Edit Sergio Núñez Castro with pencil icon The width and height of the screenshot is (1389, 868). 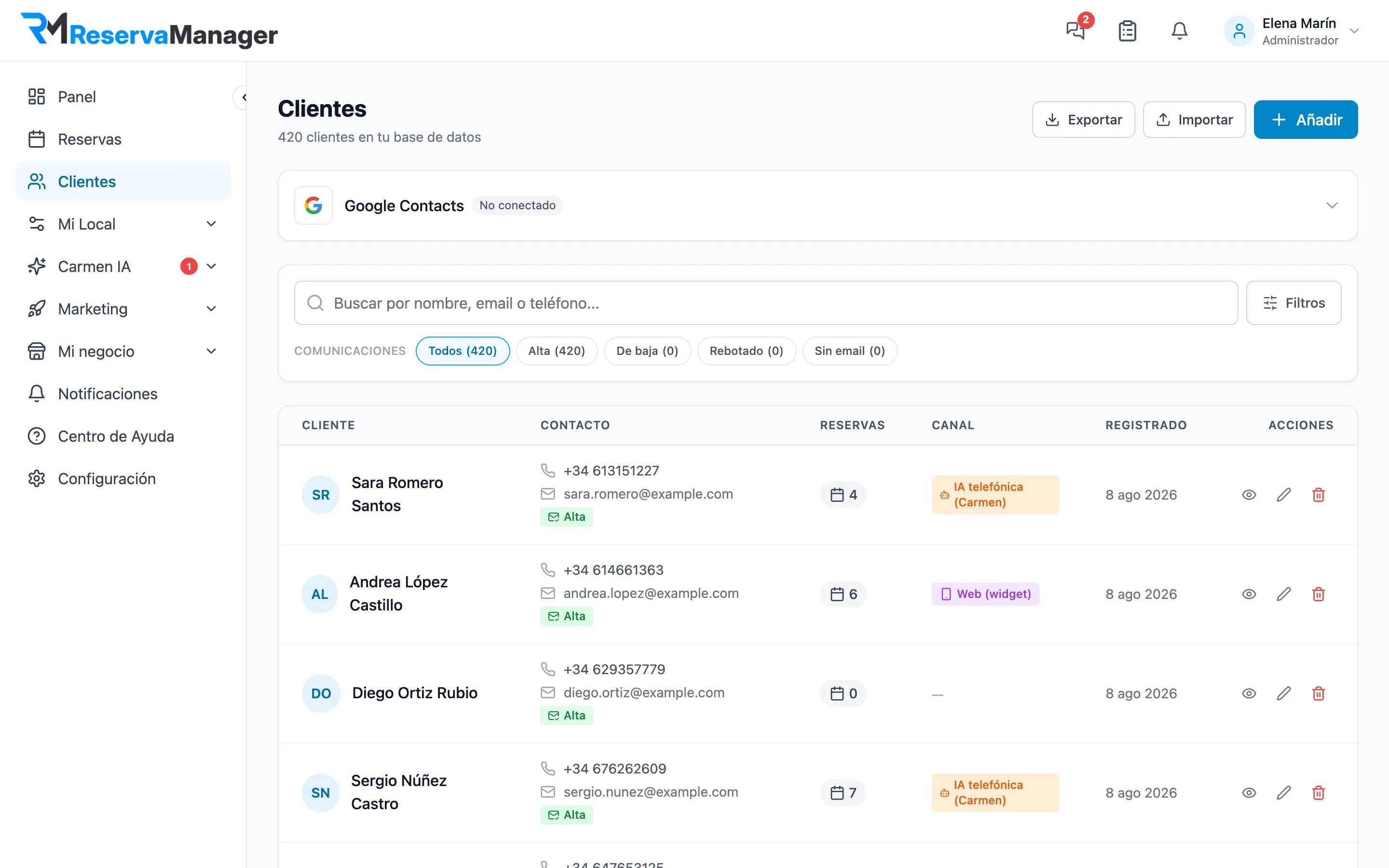click(1284, 792)
